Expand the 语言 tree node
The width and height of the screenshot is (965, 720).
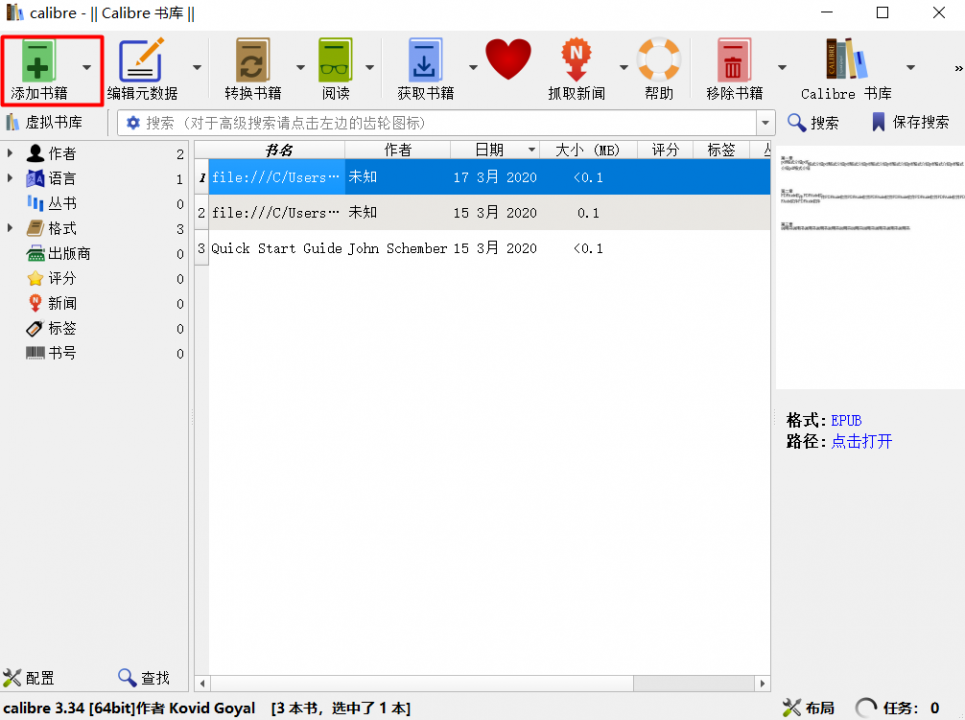coord(10,178)
